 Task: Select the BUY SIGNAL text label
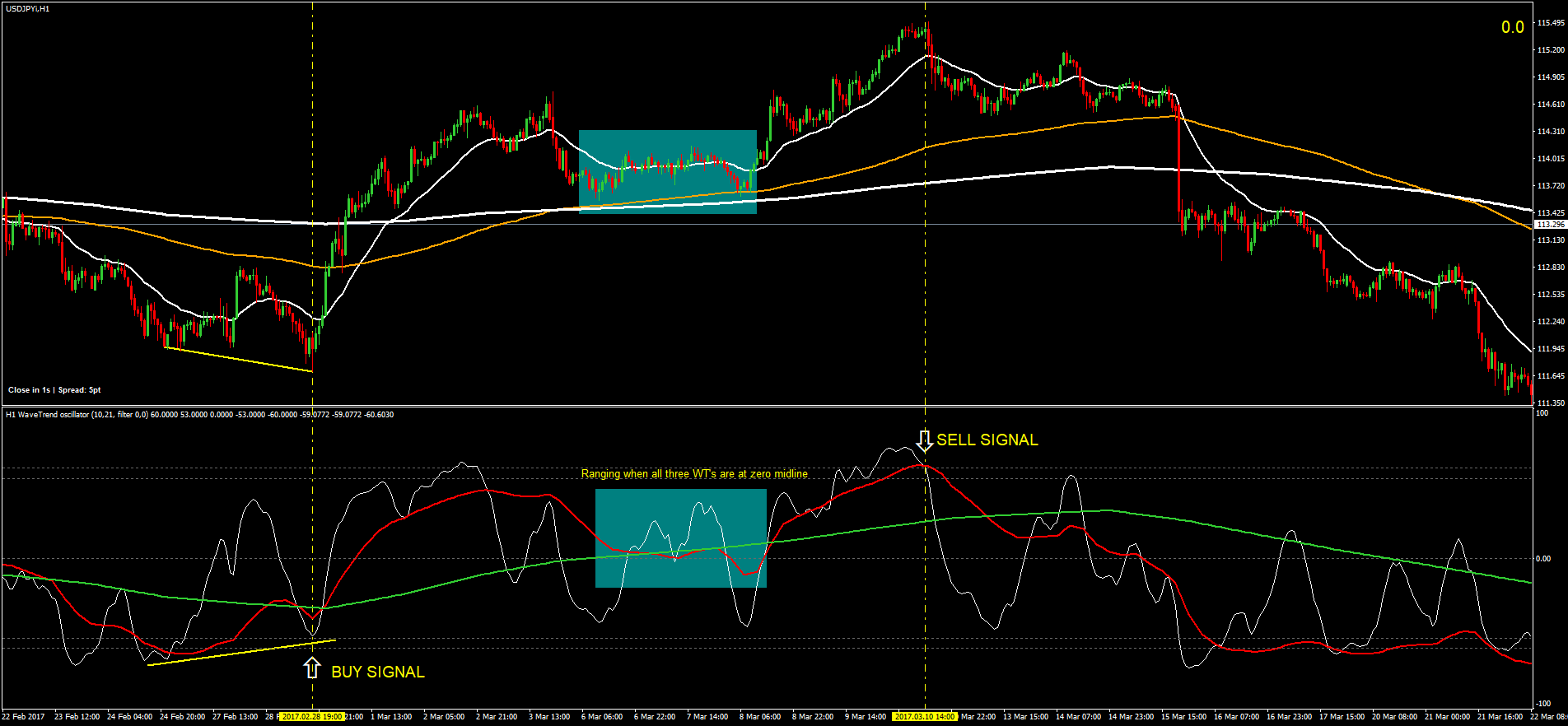(378, 672)
